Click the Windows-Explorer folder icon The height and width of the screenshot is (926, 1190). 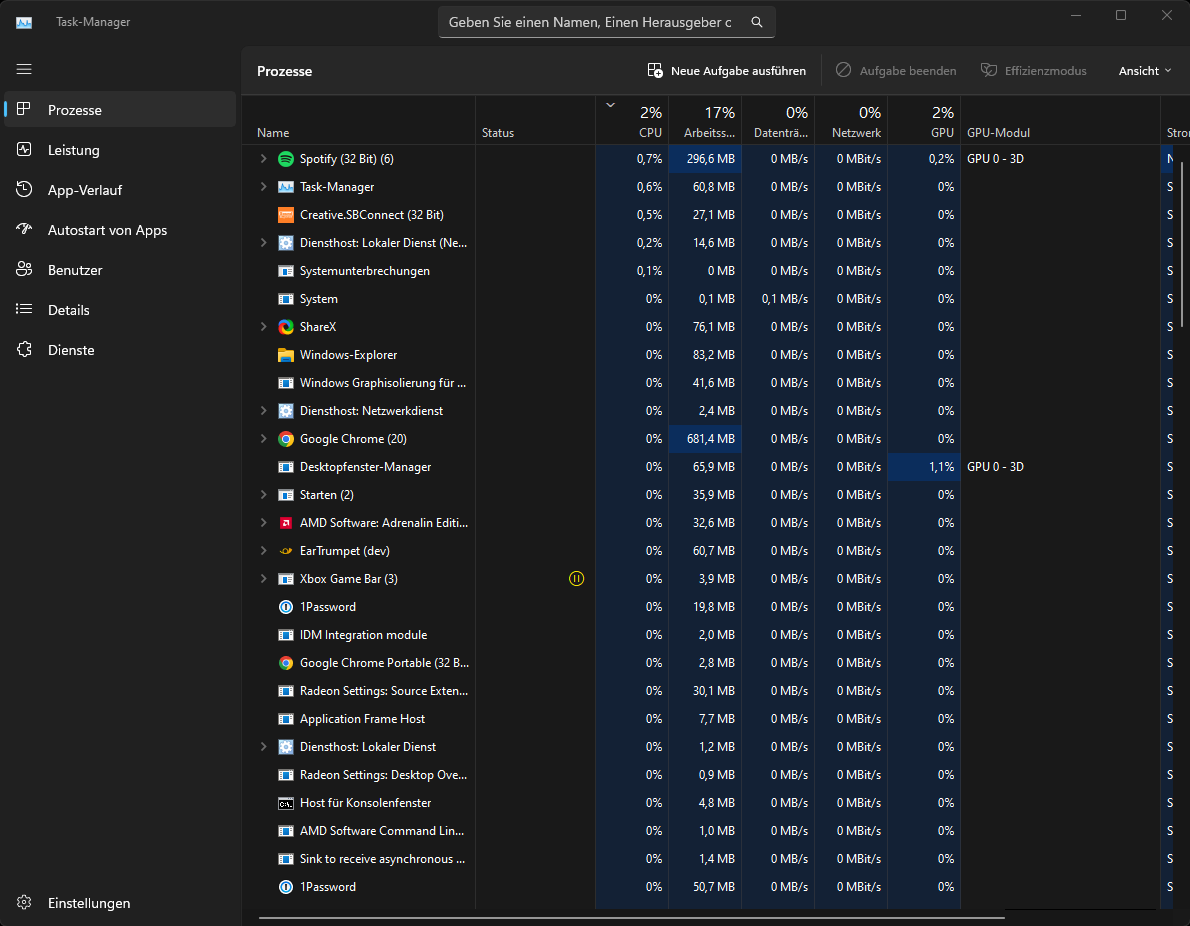point(285,355)
